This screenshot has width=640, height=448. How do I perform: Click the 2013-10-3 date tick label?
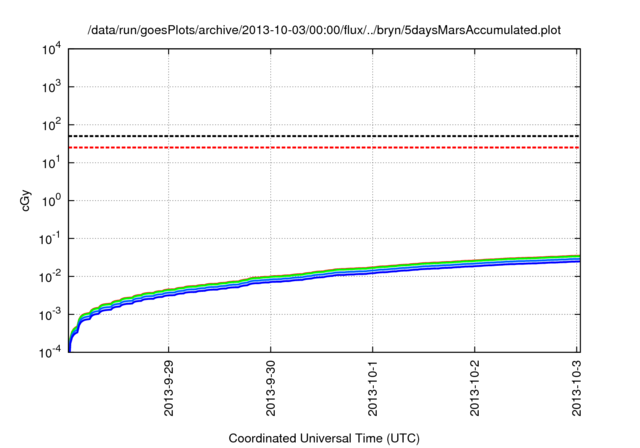point(576,388)
